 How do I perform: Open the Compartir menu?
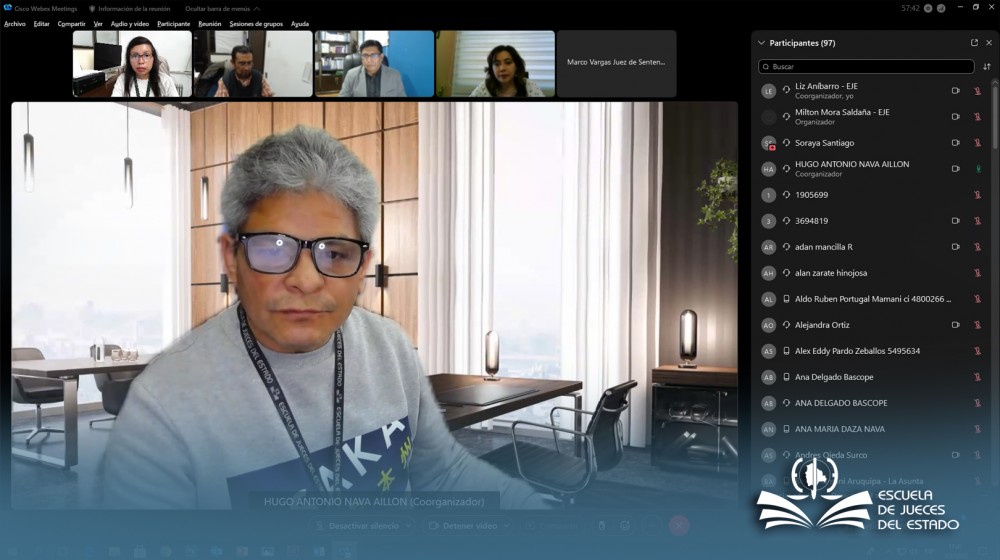pos(71,24)
